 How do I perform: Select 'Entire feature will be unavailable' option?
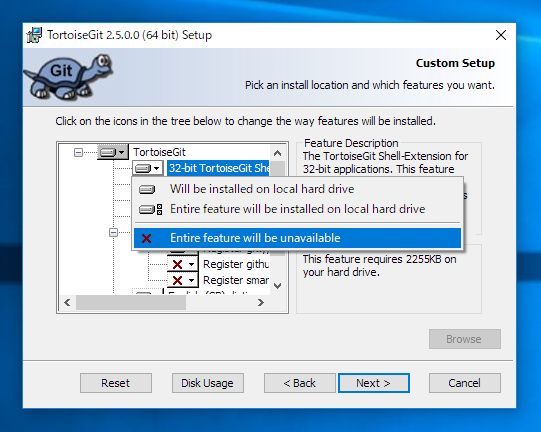297,238
